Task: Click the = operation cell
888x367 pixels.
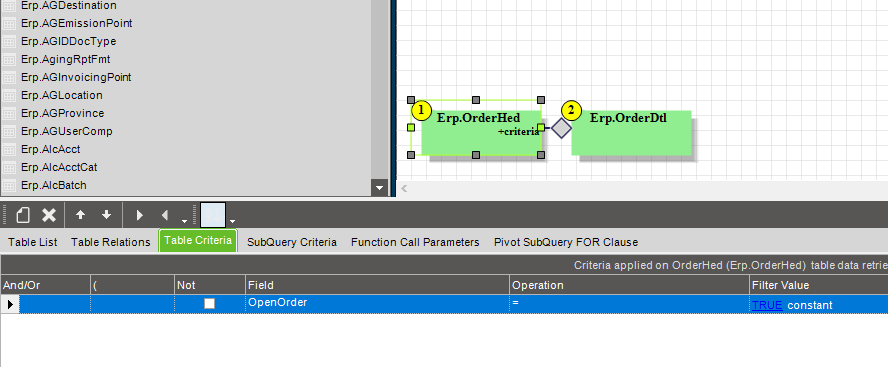Action: (629, 304)
